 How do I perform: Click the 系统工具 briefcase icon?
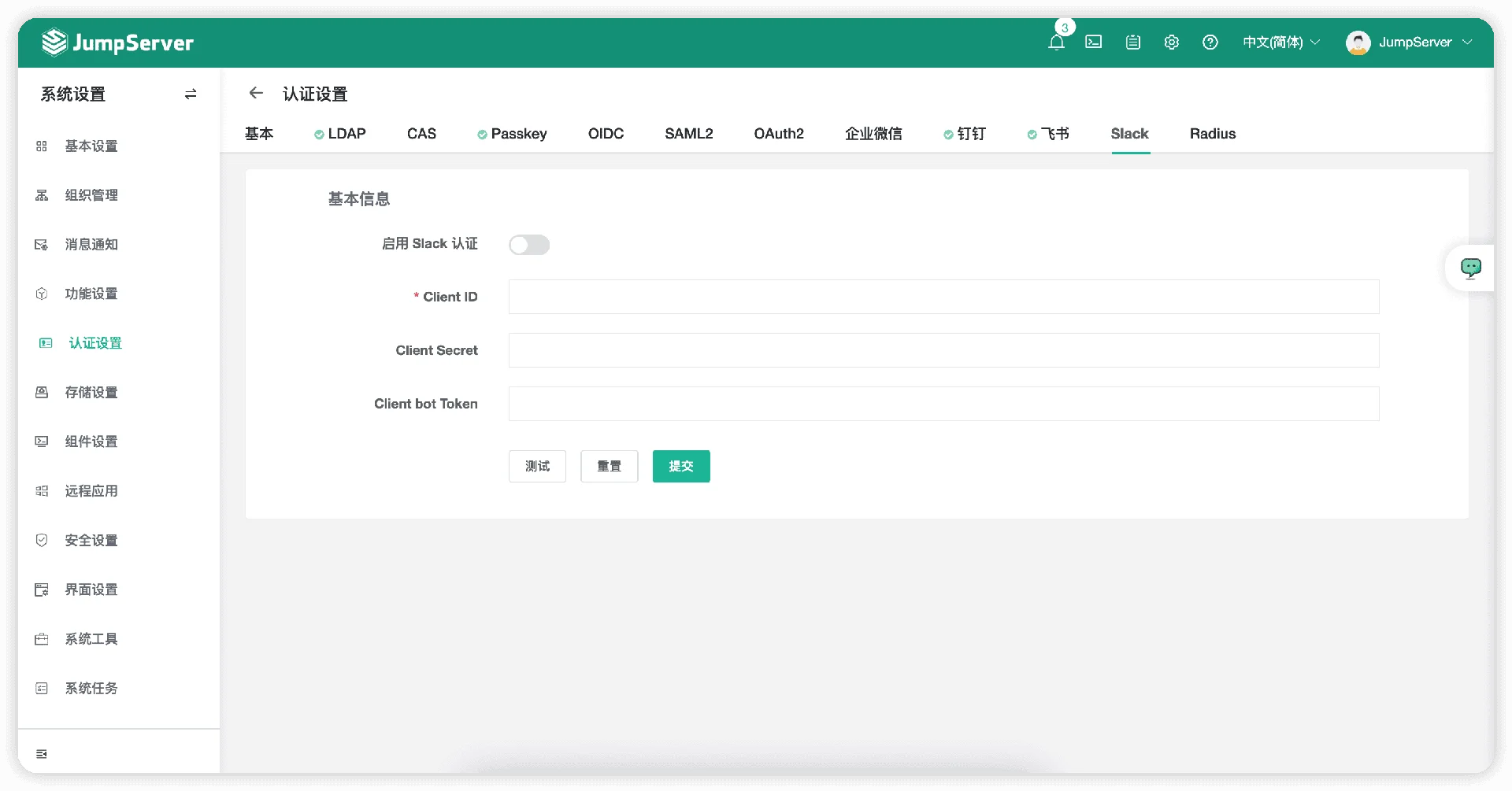[x=42, y=639]
